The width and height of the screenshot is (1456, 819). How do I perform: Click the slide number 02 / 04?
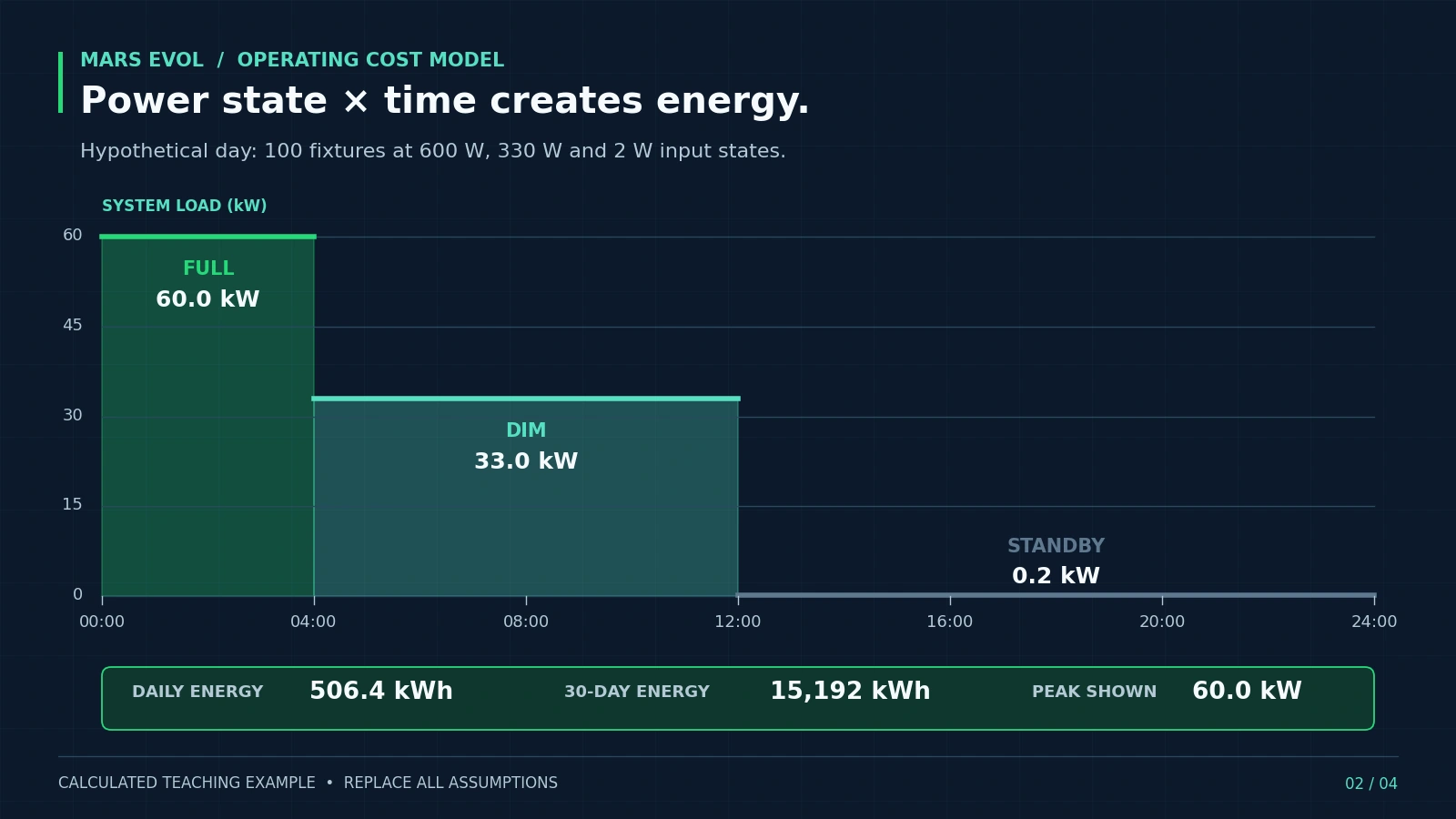[1371, 784]
